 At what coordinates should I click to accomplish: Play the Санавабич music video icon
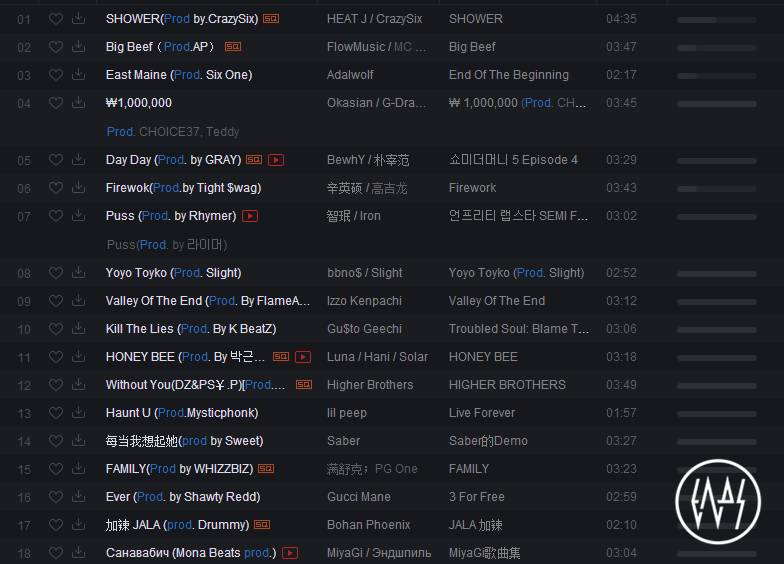(290, 553)
